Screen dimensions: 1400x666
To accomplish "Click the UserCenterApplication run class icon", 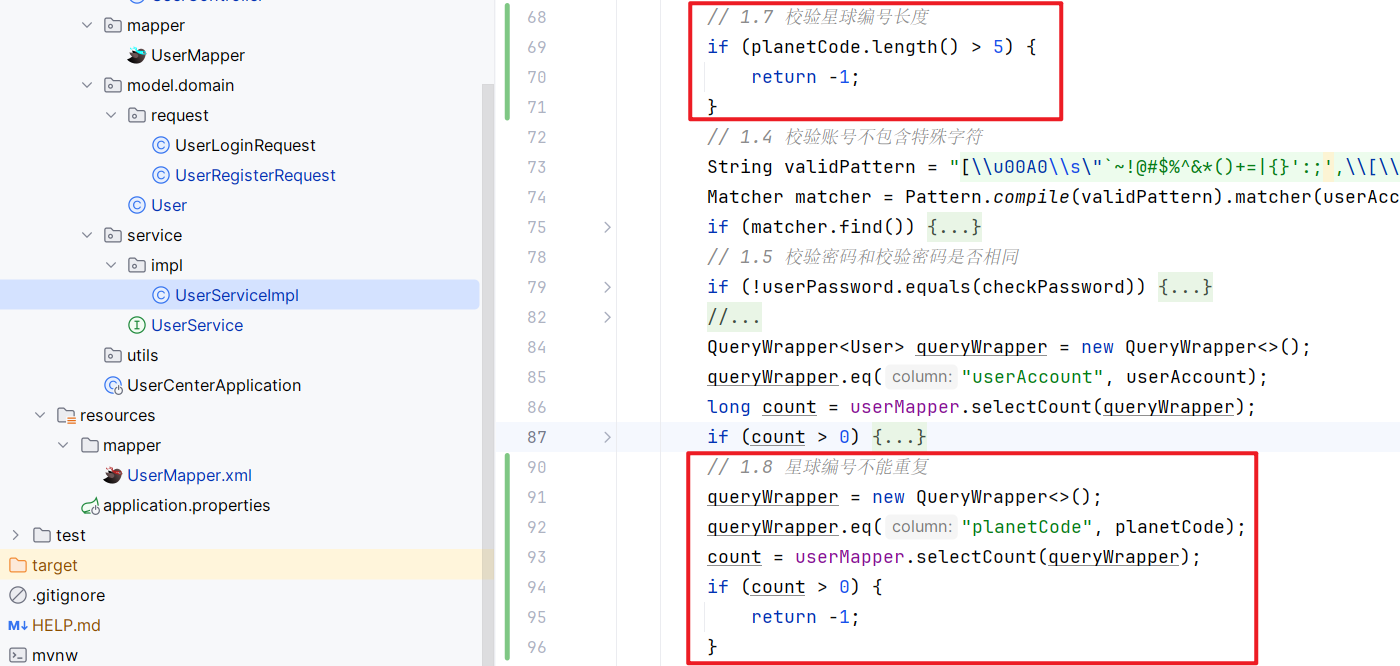I will (x=113, y=385).
